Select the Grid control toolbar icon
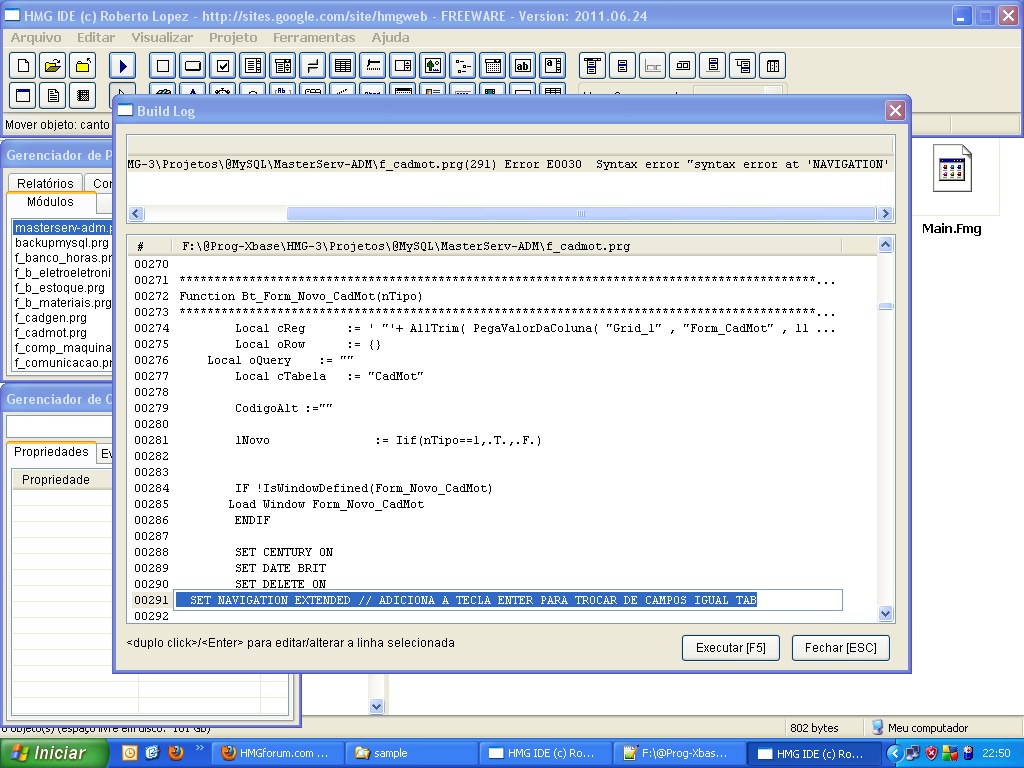 343,66
